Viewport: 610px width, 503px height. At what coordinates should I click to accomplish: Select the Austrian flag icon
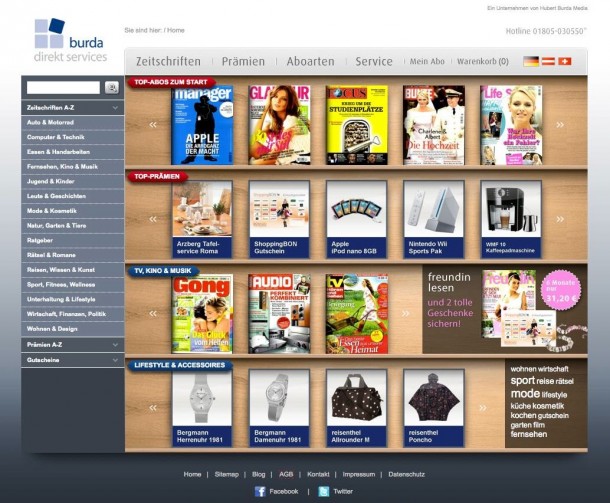(x=548, y=61)
